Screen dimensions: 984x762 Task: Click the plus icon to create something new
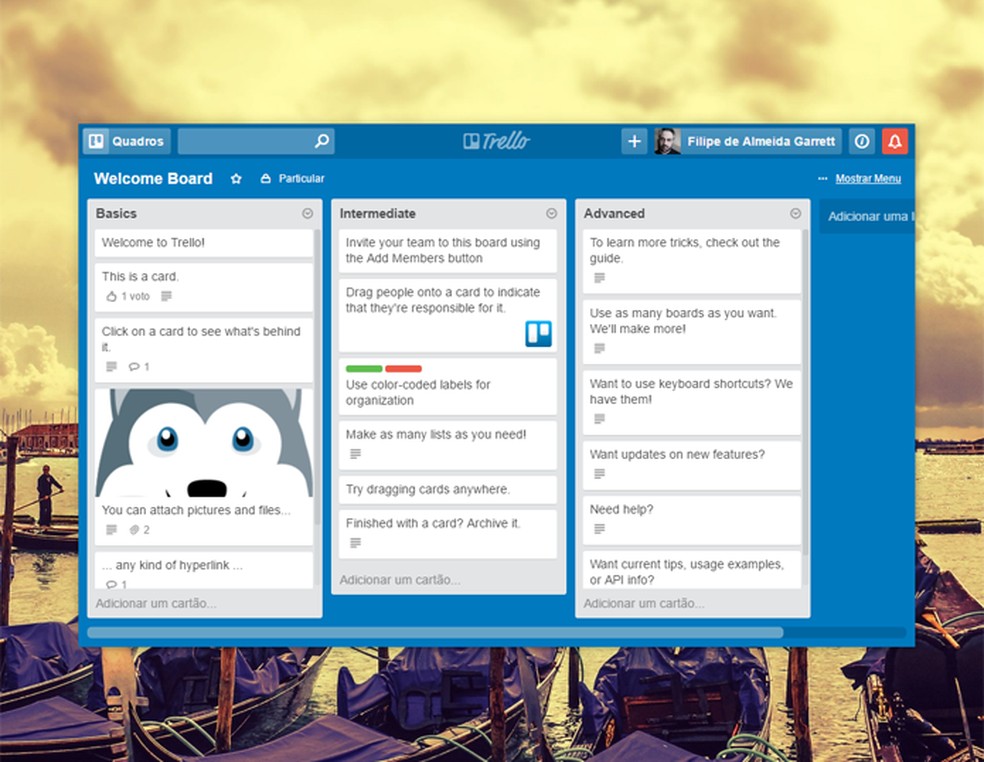pyautogui.click(x=634, y=141)
